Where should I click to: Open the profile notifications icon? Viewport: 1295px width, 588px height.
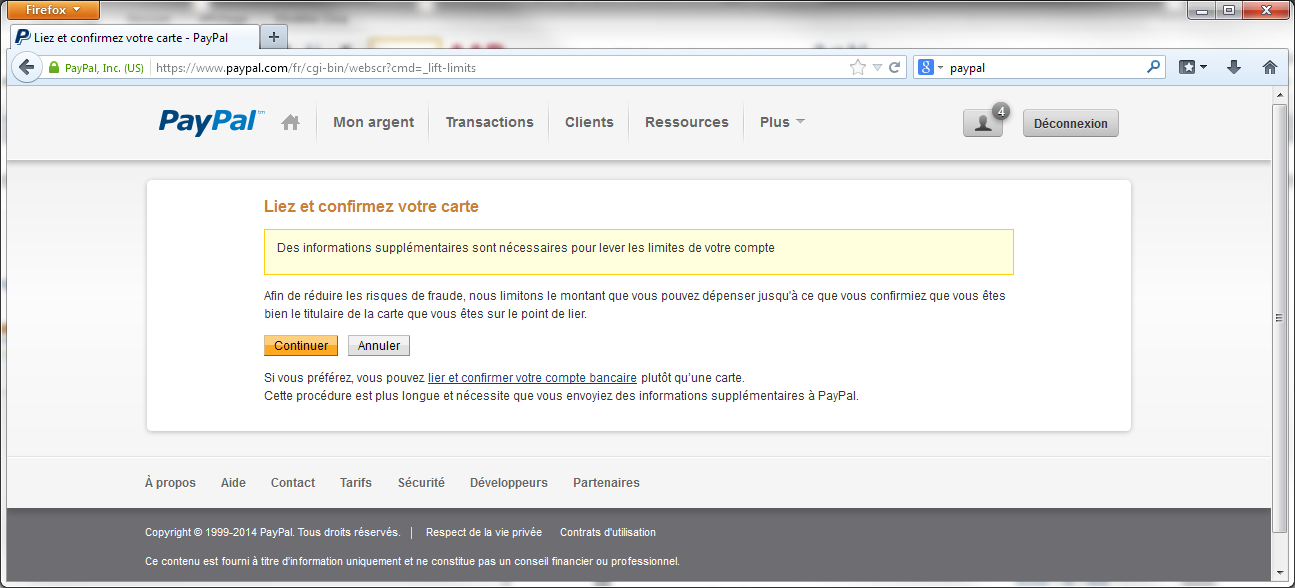(983, 123)
